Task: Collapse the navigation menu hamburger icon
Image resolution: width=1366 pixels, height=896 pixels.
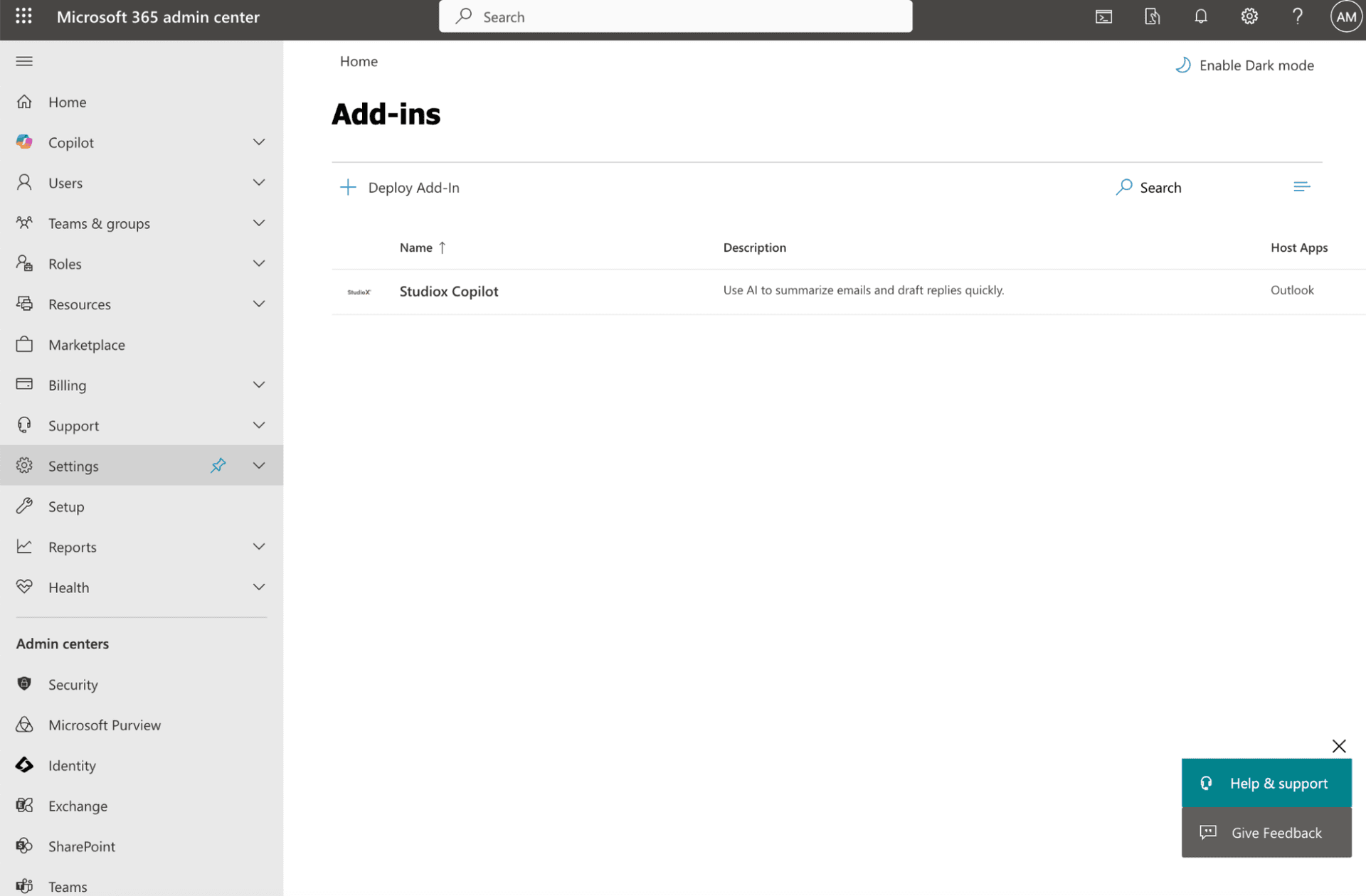Action: click(x=24, y=61)
